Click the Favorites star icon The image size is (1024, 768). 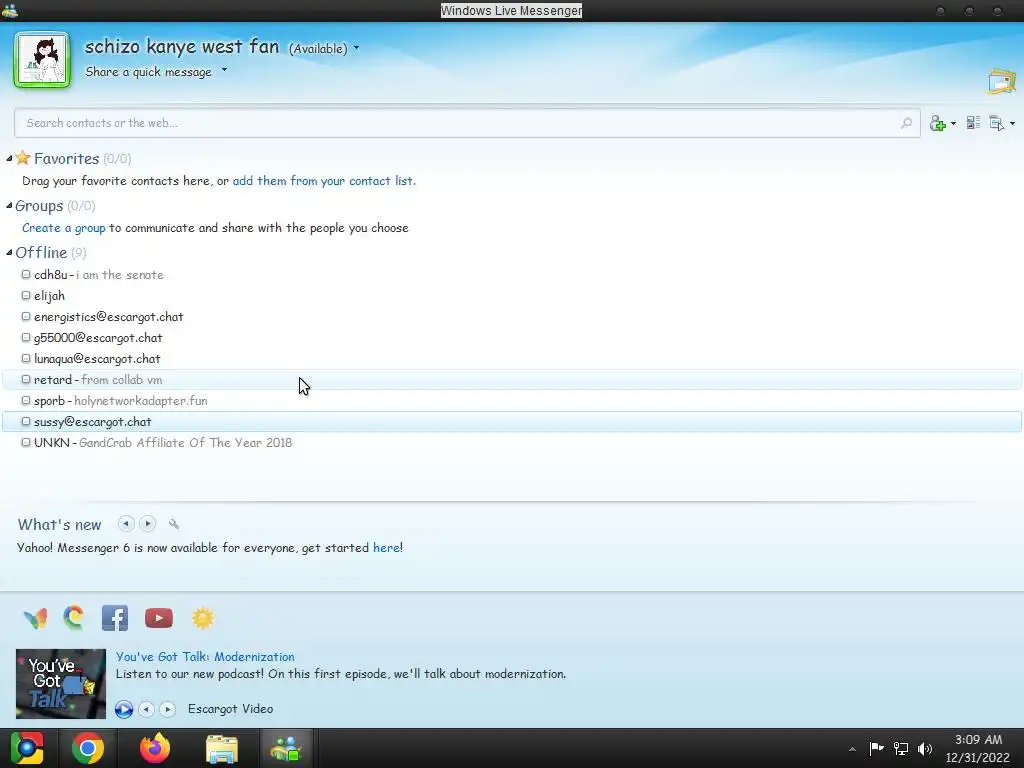point(23,157)
